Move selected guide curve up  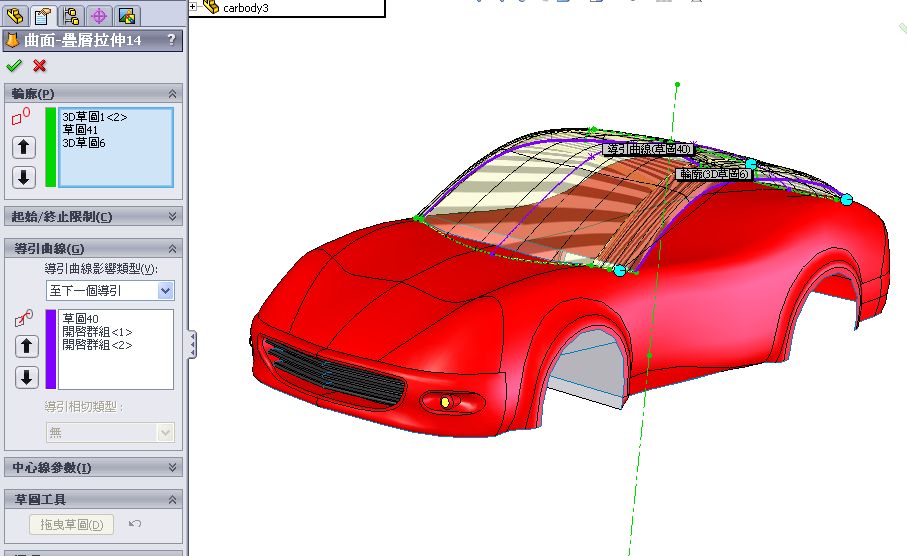(26, 347)
